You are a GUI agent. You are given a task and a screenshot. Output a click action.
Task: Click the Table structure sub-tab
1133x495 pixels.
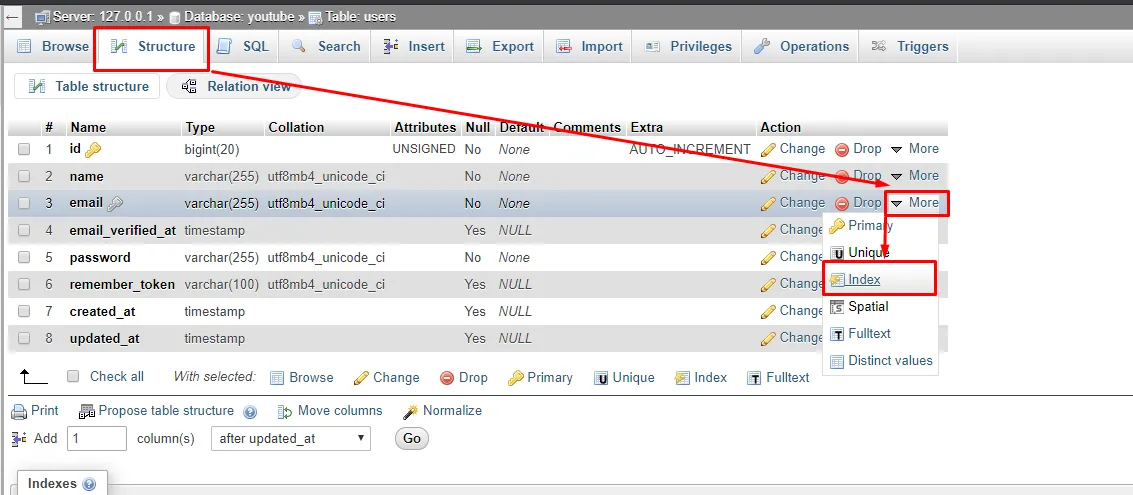point(87,86)
